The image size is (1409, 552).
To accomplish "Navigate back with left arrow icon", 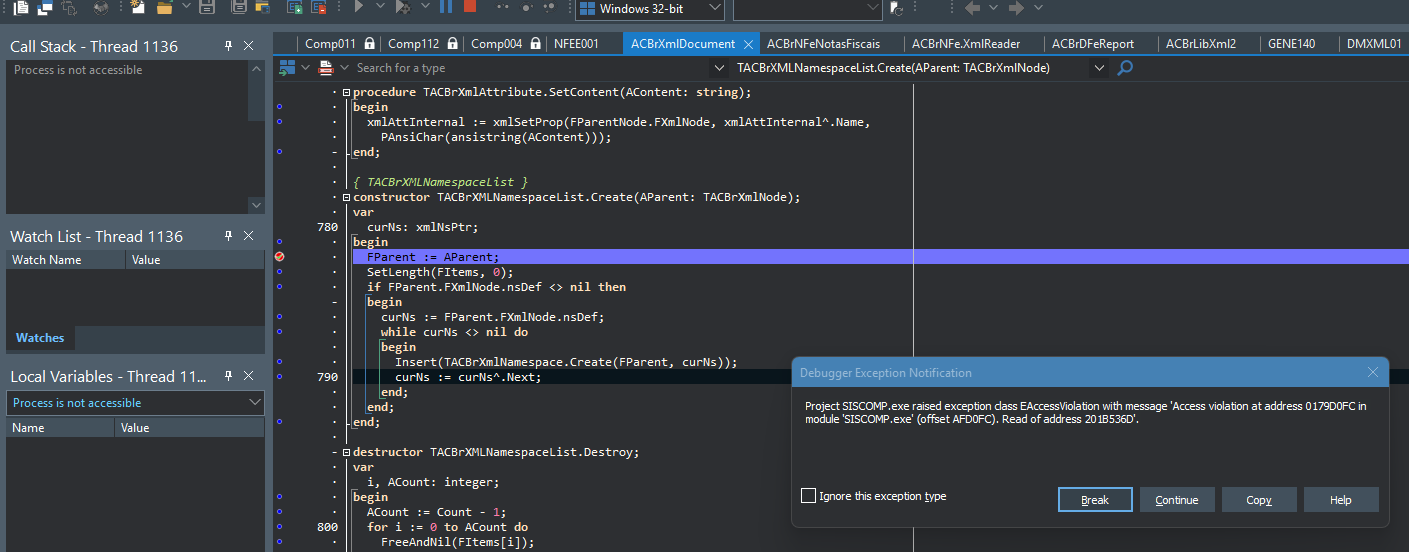I will pos(972,8).
